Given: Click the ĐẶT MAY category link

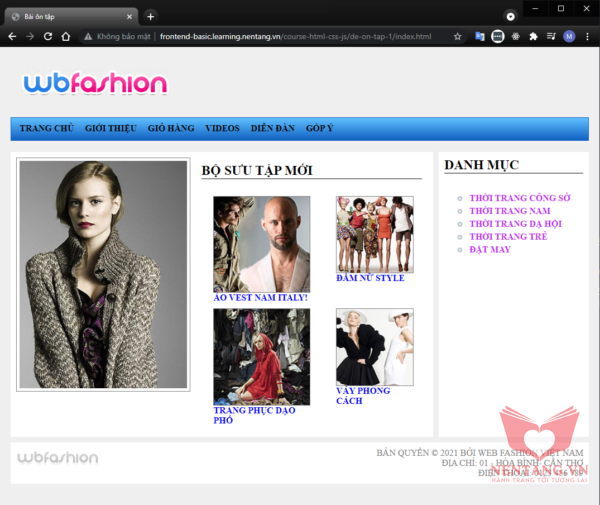Looking at the screenshot, I should (x=489, y=249).
